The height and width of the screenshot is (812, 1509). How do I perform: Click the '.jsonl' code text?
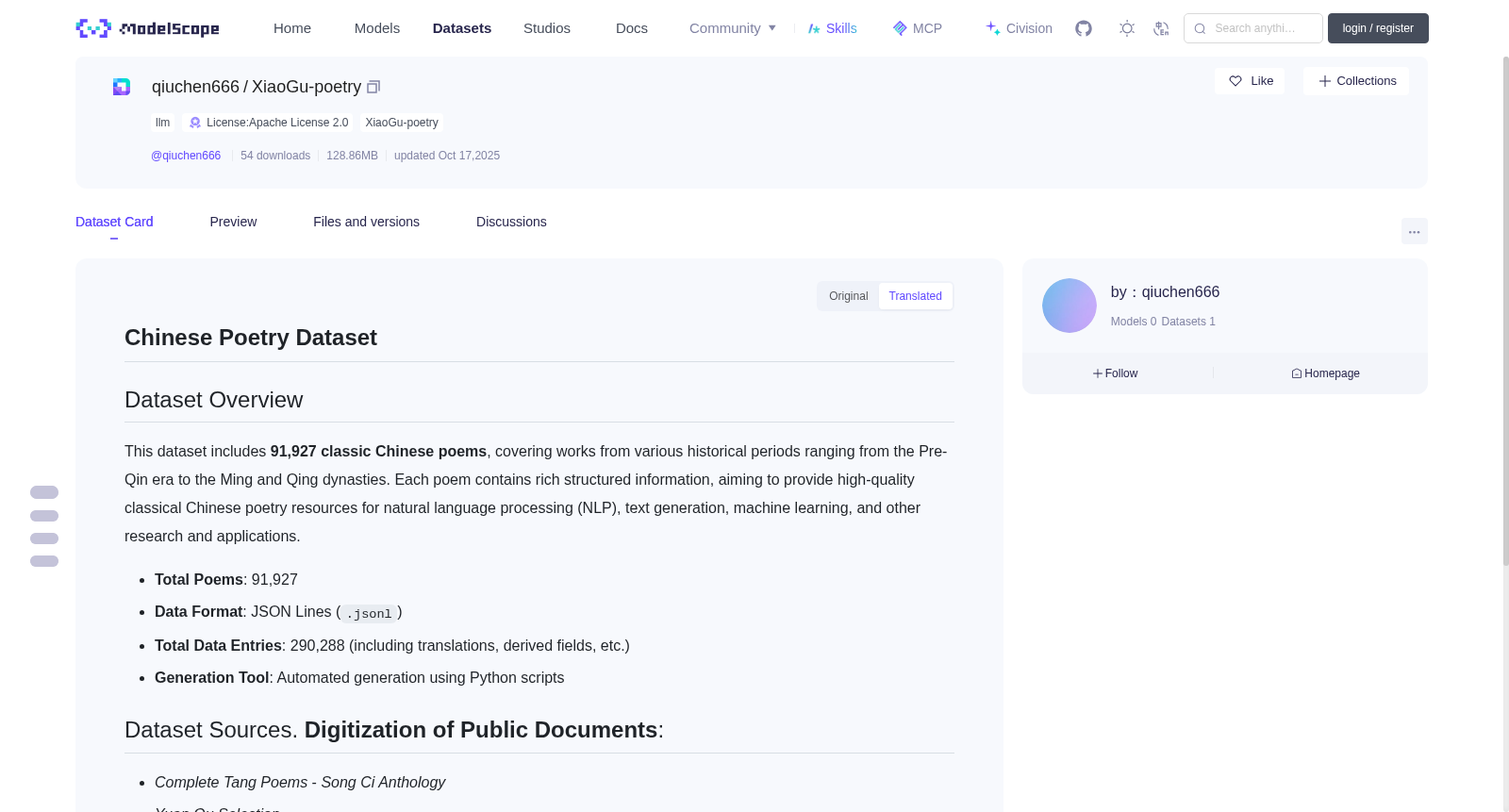[x=369, y=614]
